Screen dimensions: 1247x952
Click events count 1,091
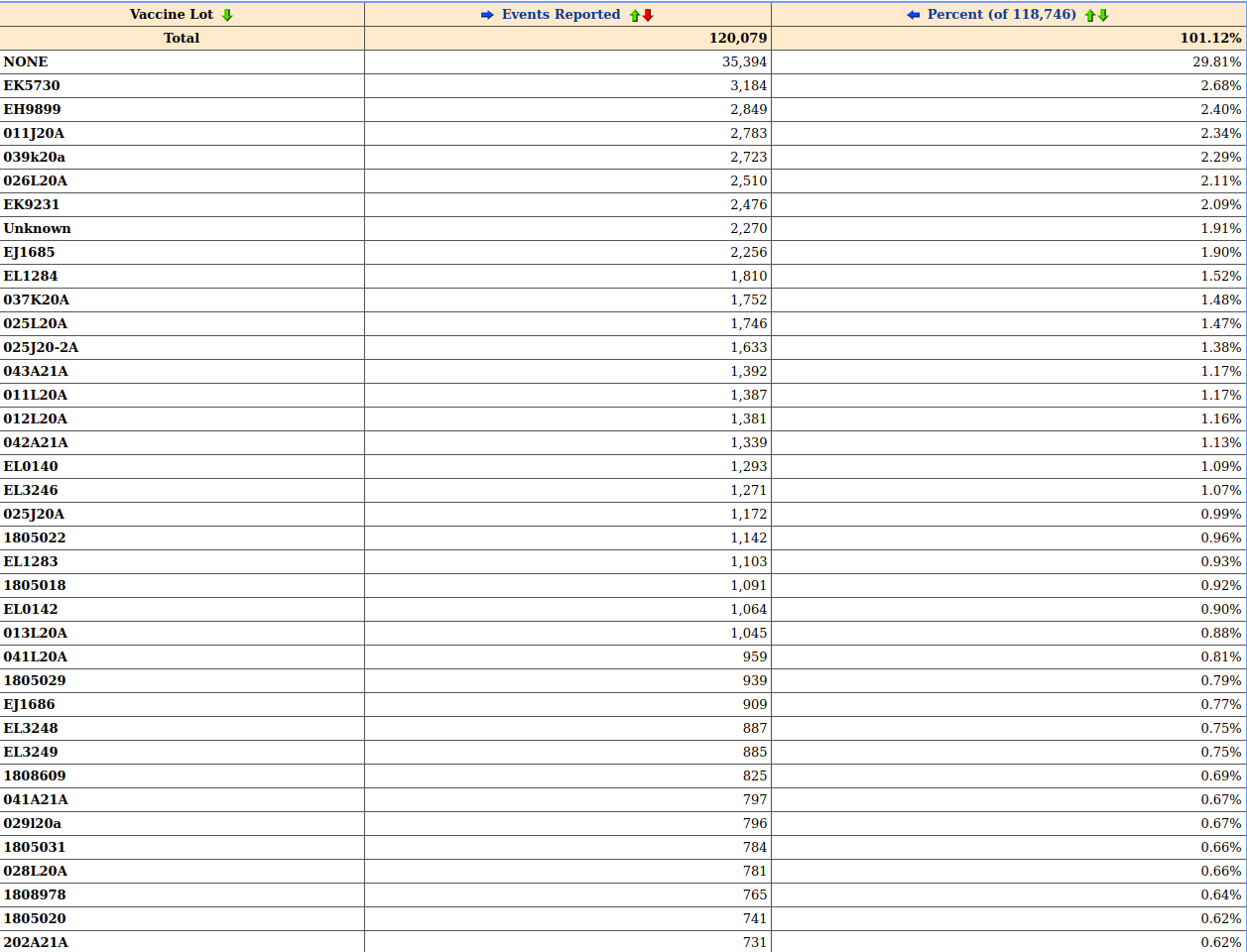(749, 585)
